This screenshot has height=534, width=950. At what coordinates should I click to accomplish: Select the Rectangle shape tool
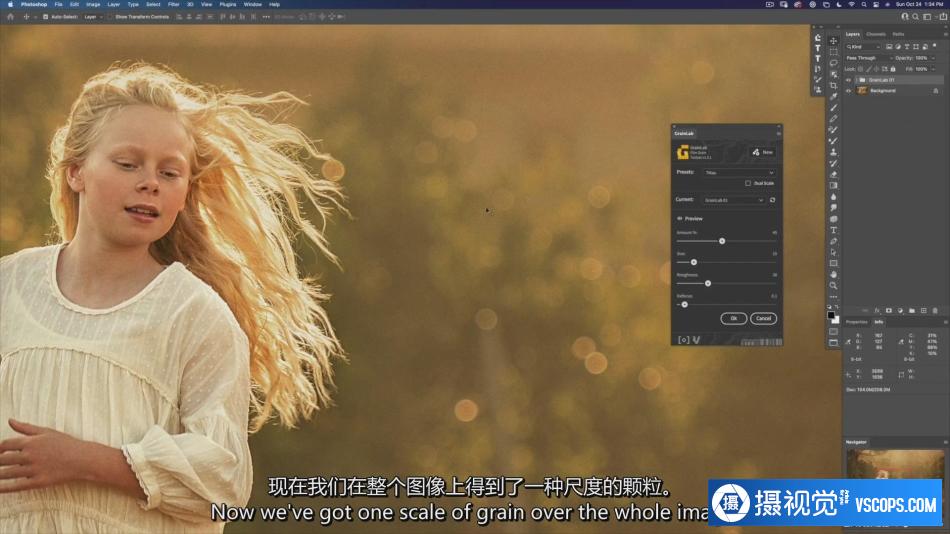click(834, 264)
